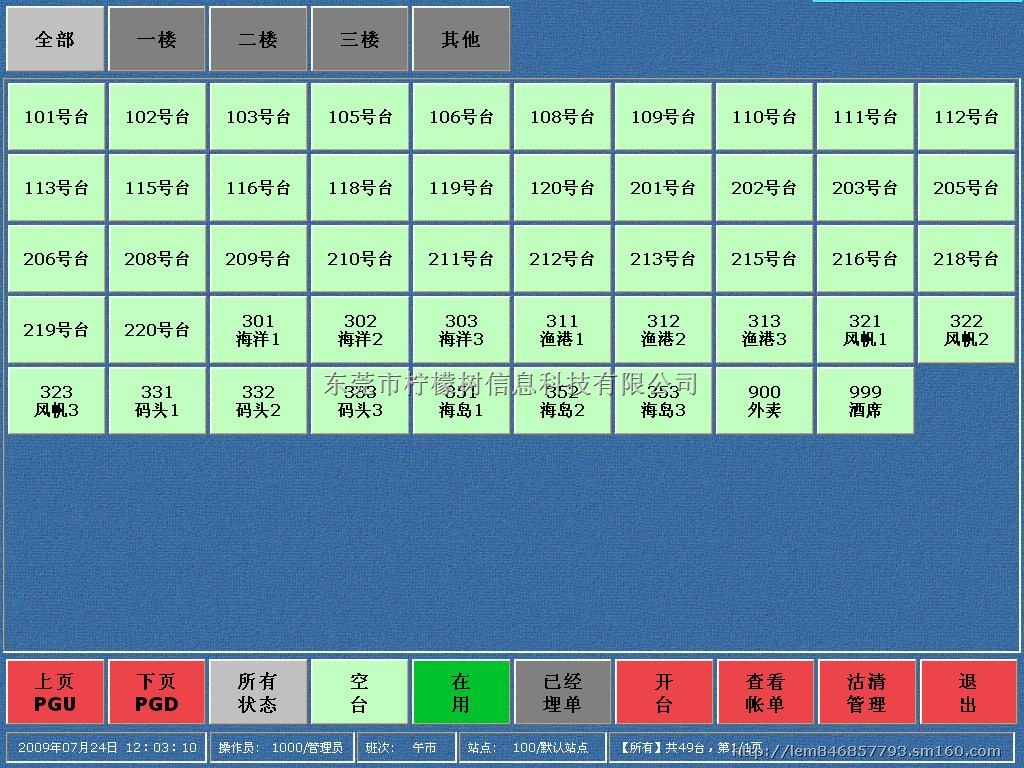Go to next page with 下页 PGD
This screenshot has width=1024, height=768.
(x=157, y=692)
